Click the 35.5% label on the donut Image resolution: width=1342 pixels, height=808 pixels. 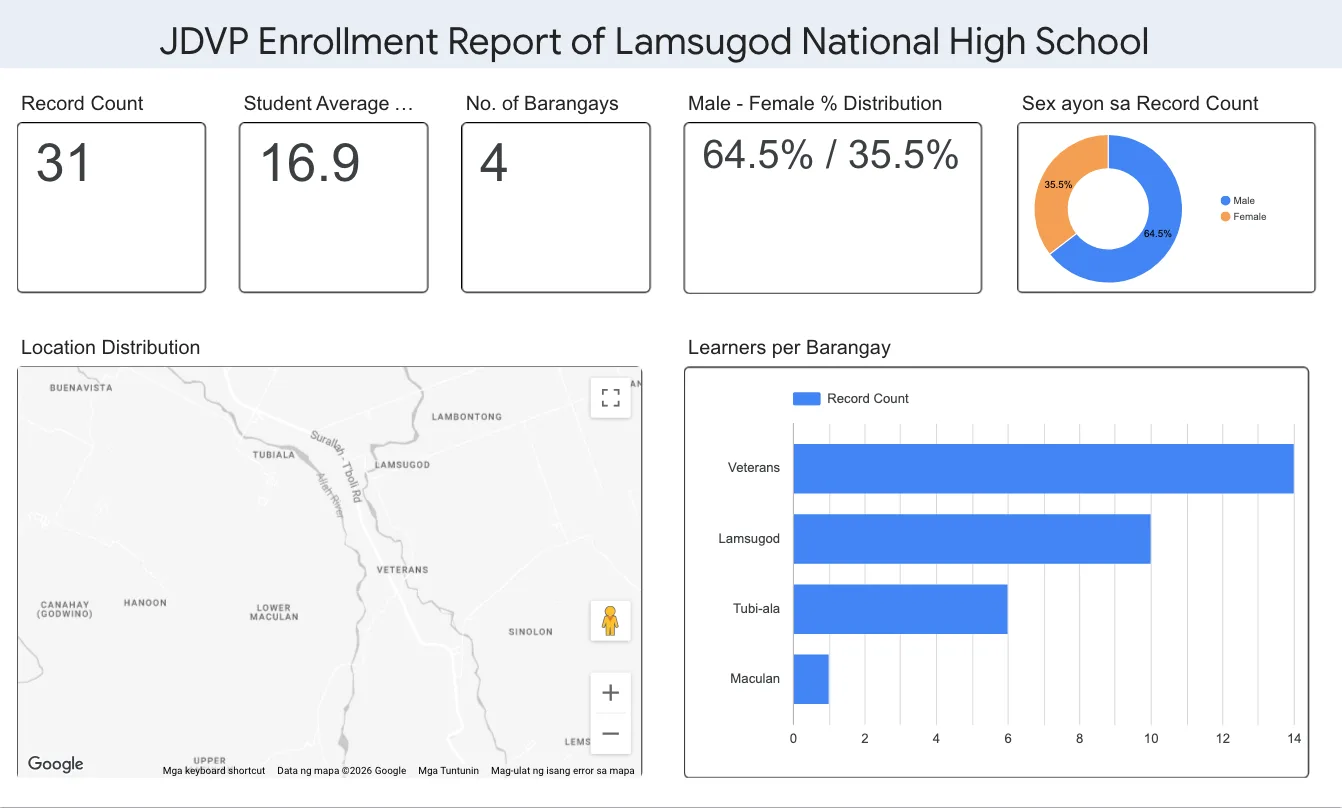click(1058, 185)
